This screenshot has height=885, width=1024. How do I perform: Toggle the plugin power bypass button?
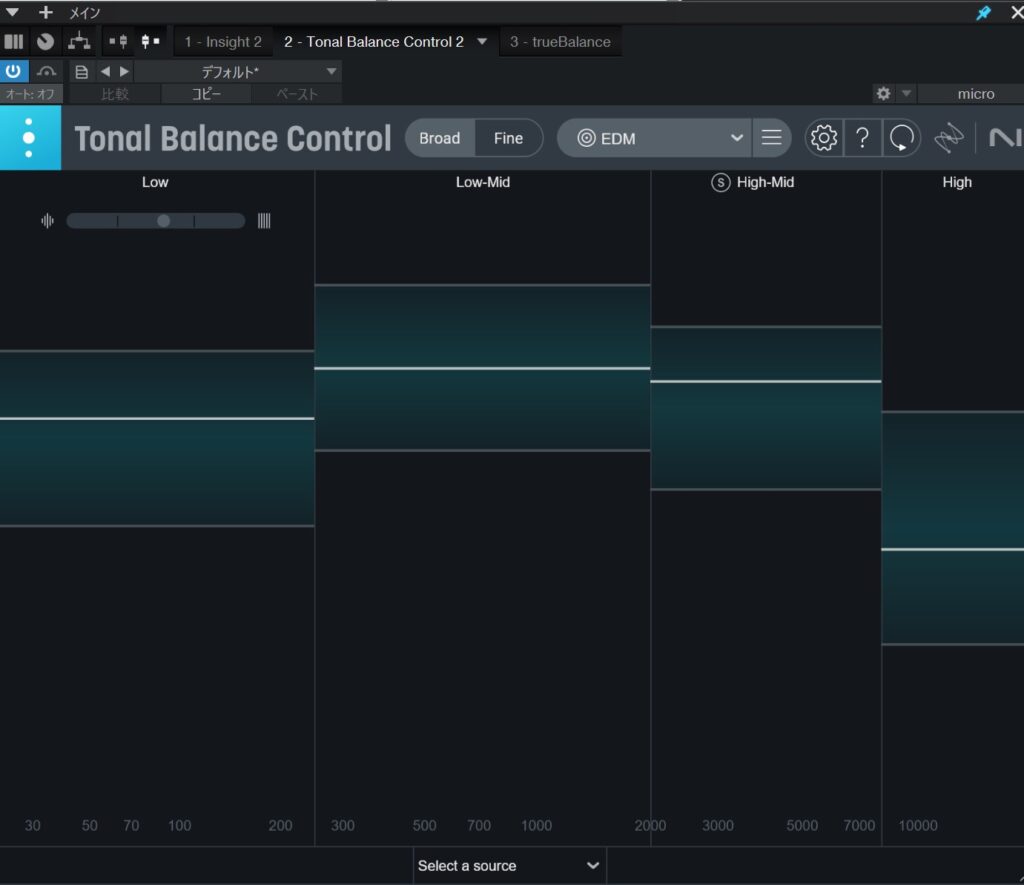pyautogui.click(x=14, y=71)
